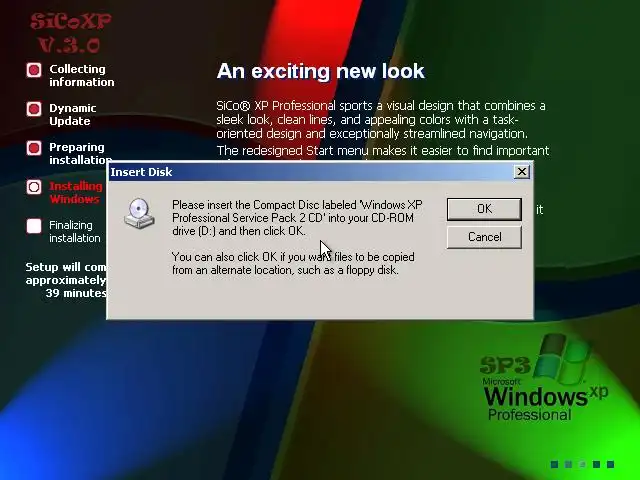Viewport: 640px width, 480px height.
Task: Click the 'SiCo® XP Professional sports' paragraph
Action: coord(381,120)
